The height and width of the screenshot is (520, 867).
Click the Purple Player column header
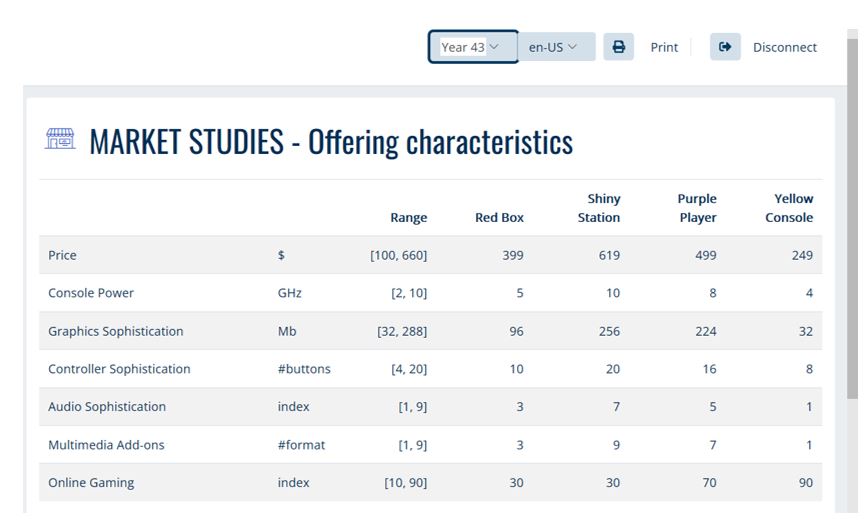(x=696, y=208)
